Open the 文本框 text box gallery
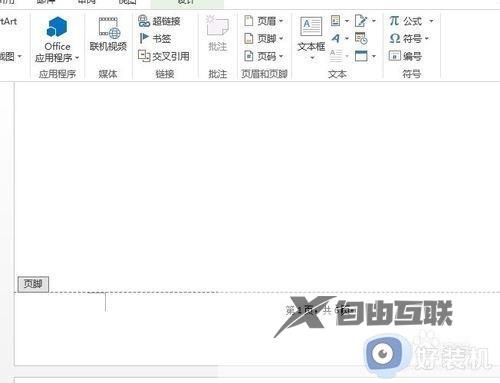The image size is (500, 383). pyautogui.click(x=311, y=38)
